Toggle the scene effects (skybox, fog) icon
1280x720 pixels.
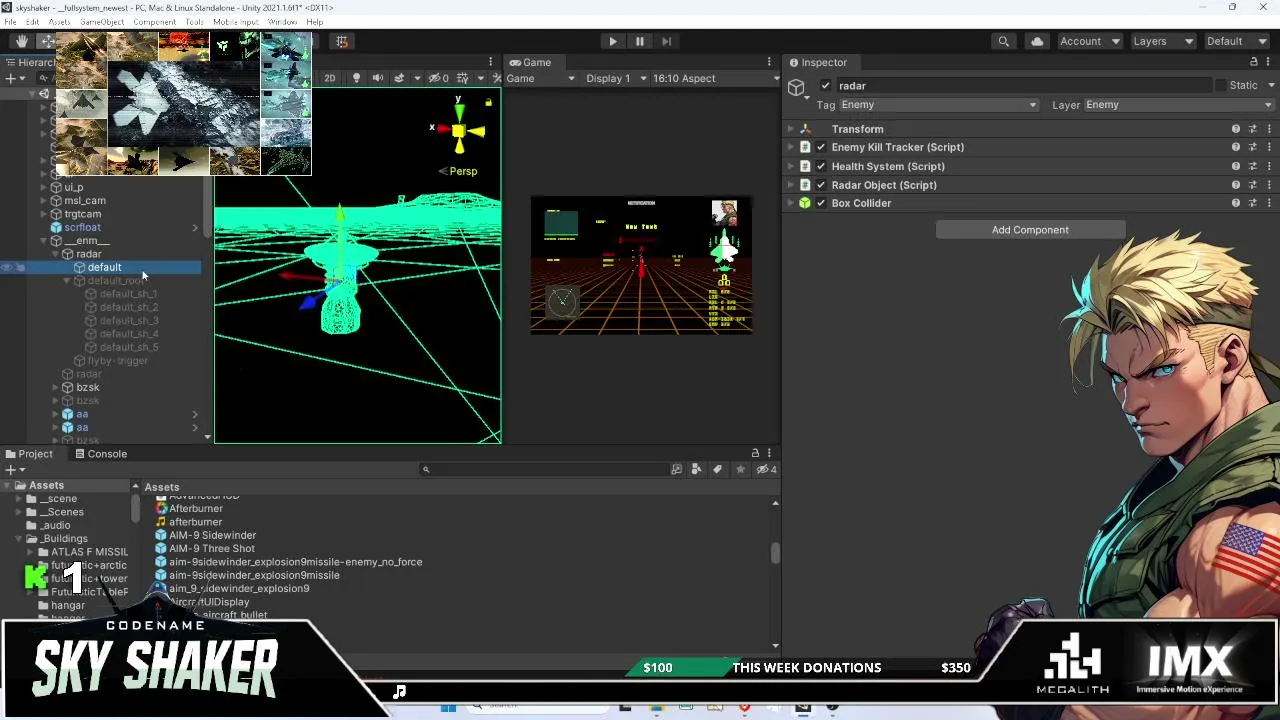[400, 78]
